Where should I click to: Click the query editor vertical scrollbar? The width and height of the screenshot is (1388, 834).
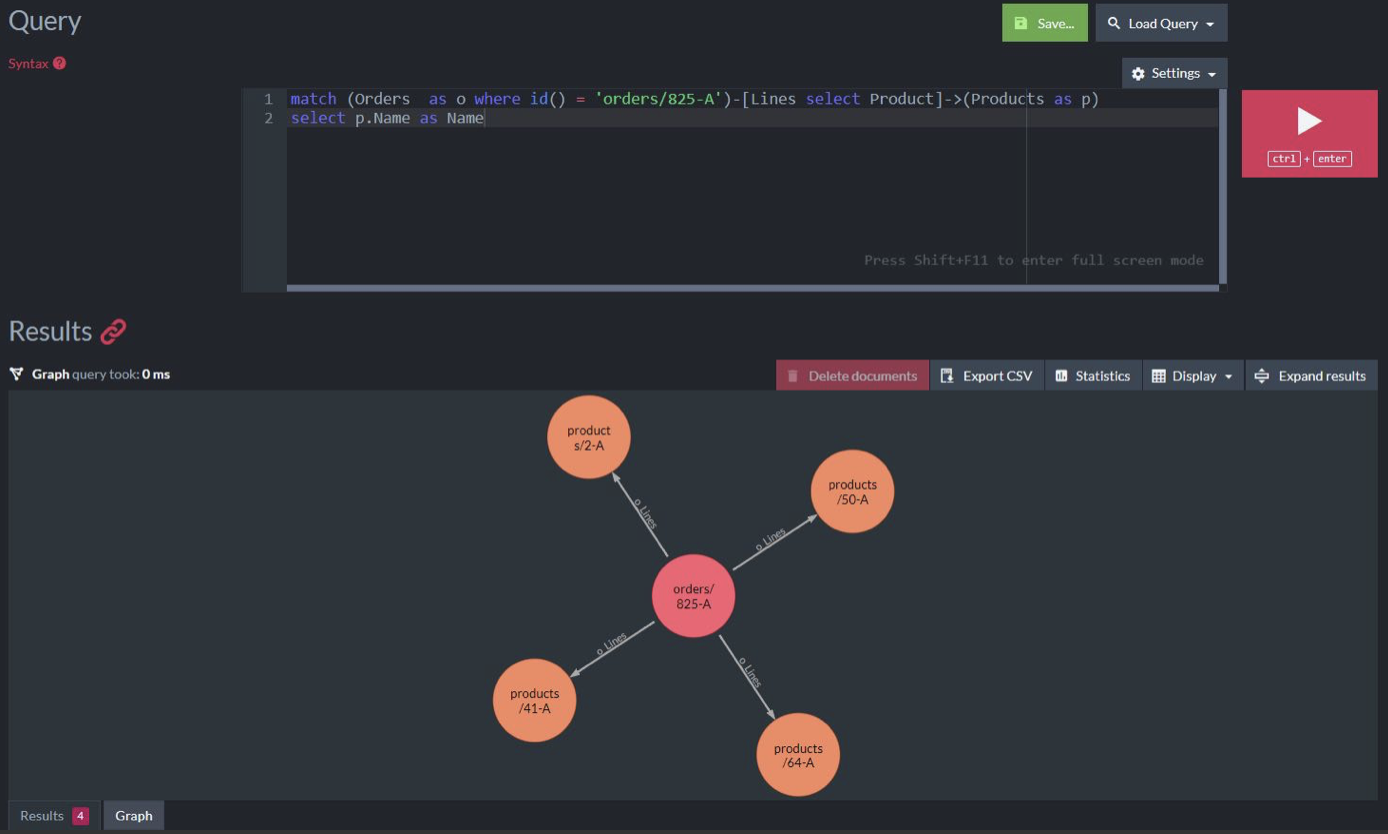tap(1223, 186)
